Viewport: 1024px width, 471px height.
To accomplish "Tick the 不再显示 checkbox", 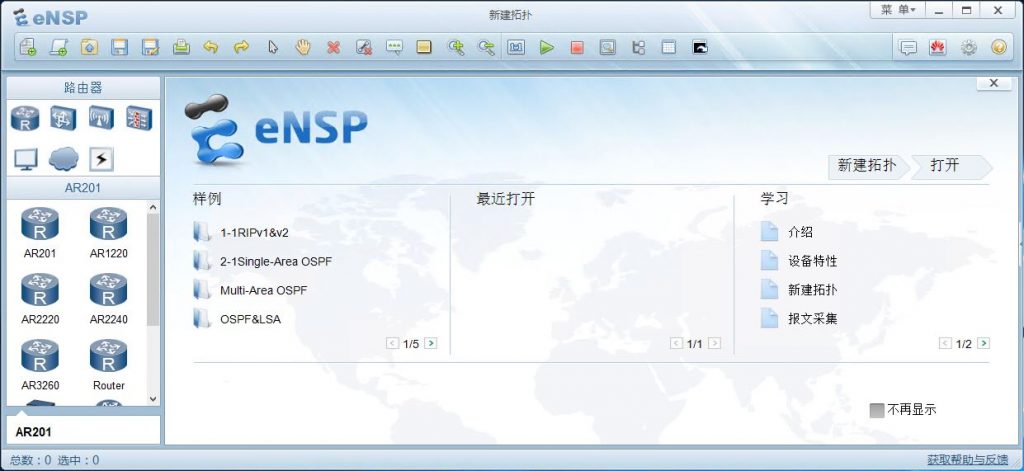I will coord(877,410).
